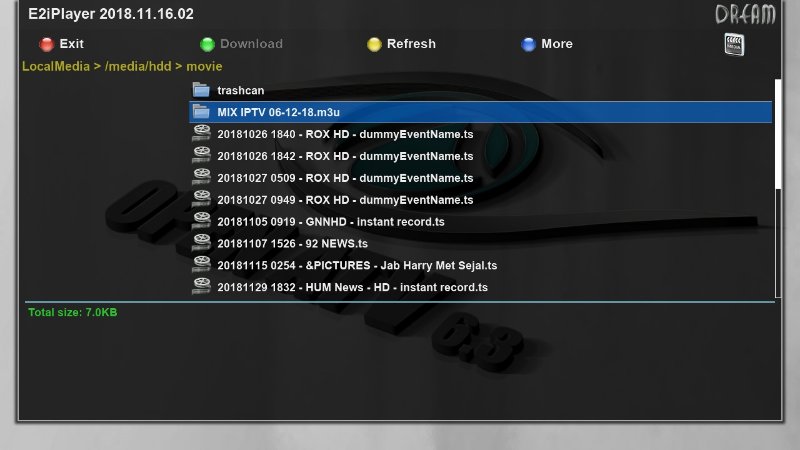This screenshot has height=450, width=800.
Task: Click film reel icon for GNNHD instant record
Action: coord(202,221)
